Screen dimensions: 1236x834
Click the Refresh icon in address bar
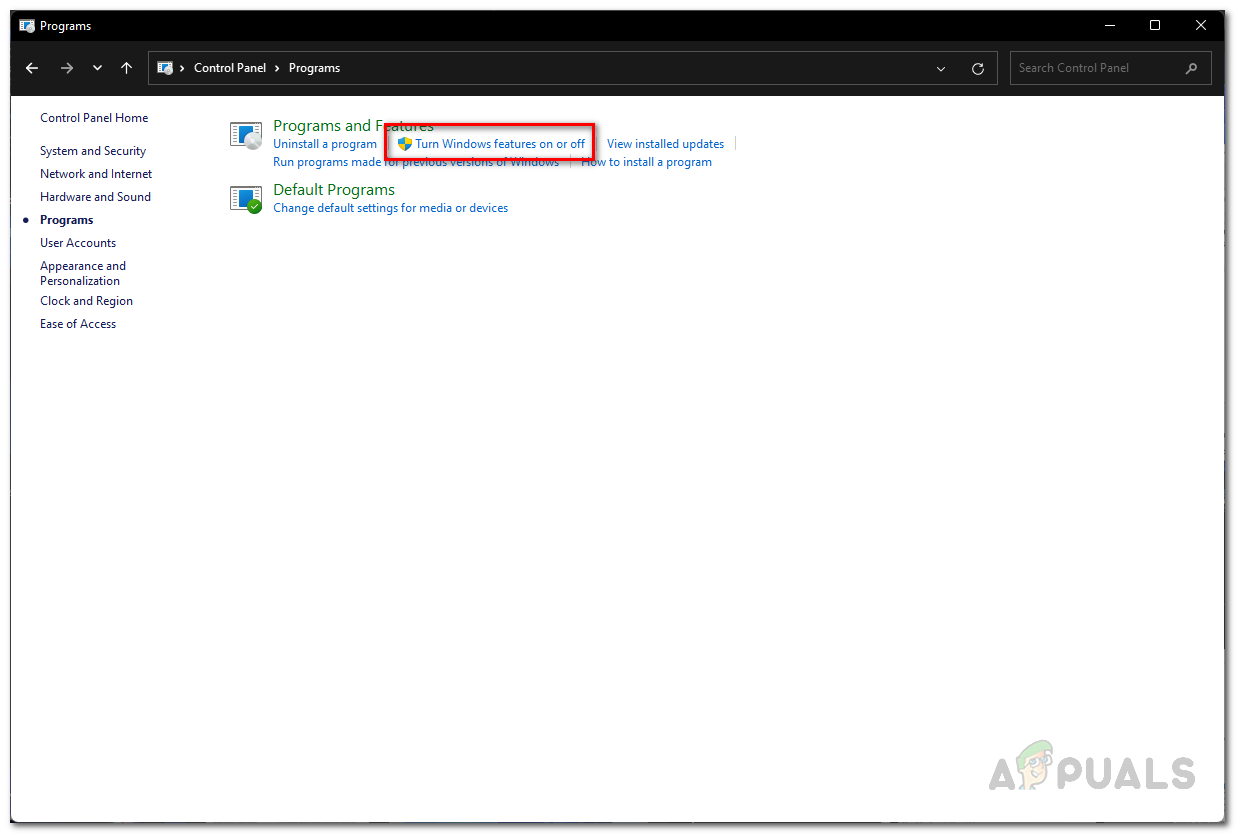(978, 67)
